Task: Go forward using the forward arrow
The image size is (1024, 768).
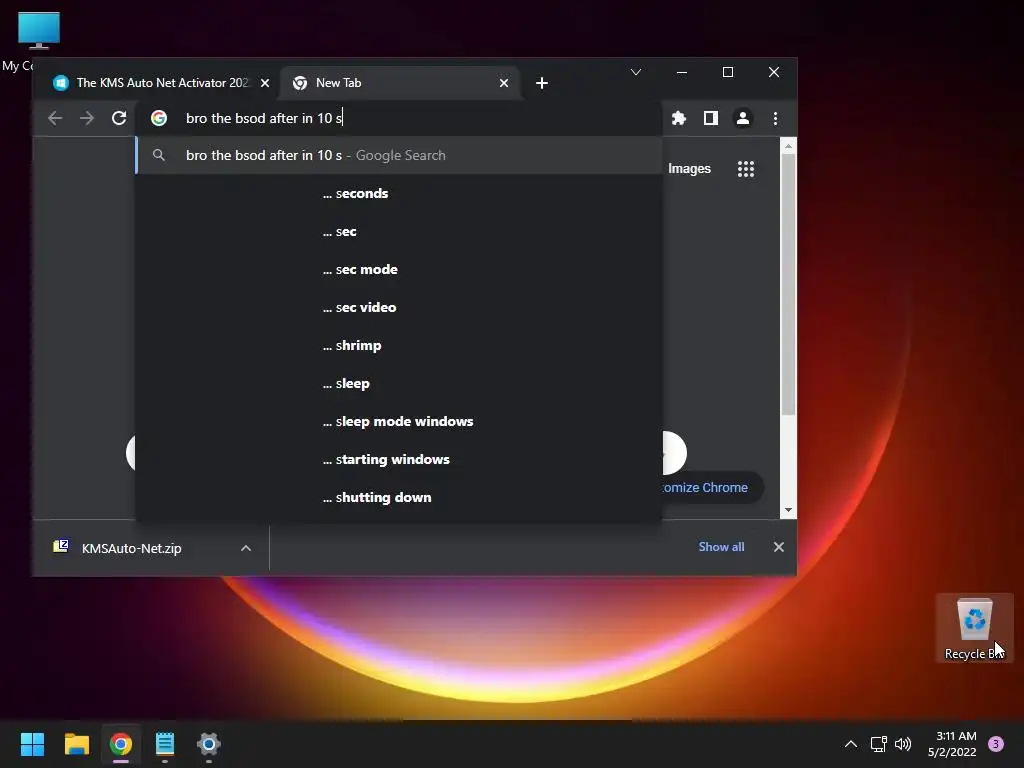Action: pyautogui.click(x=87, y=118)
